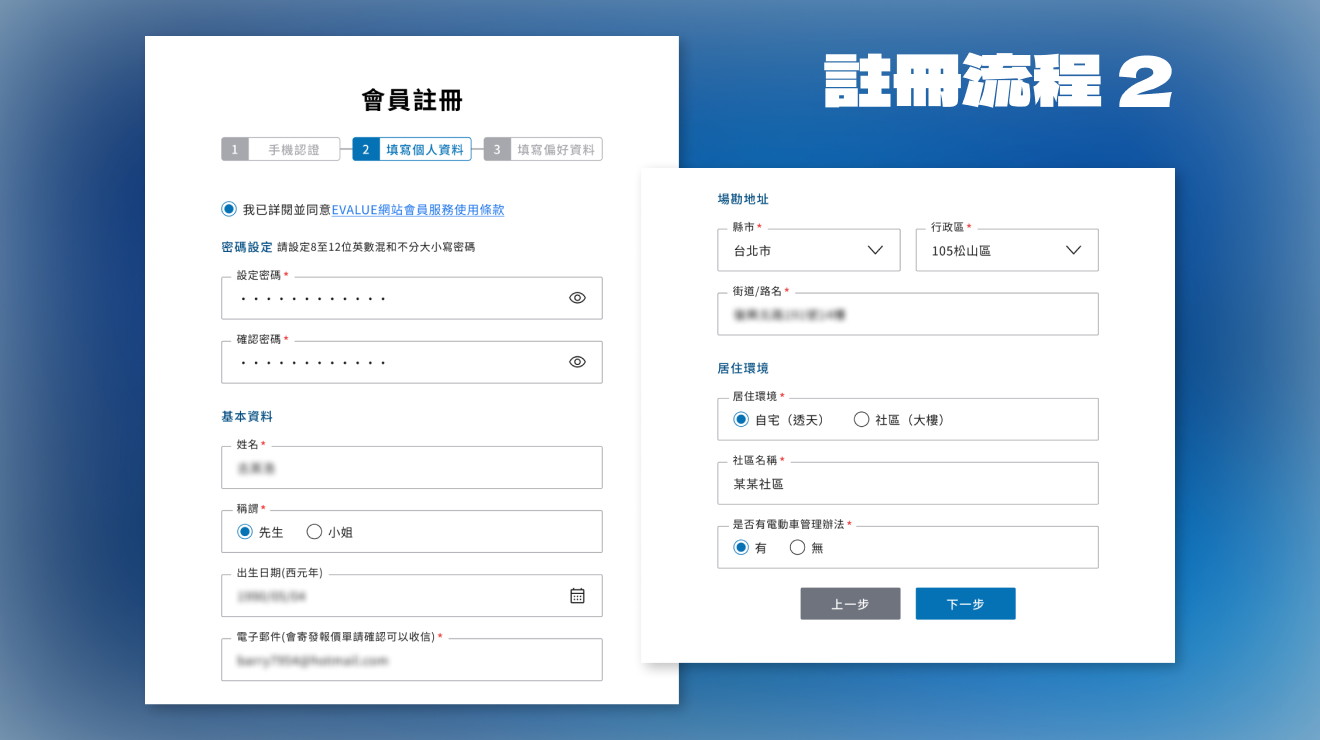Screen dimensions: 1320x740
Task: Click the 居住環境 section heading
Action: (743, 369)
